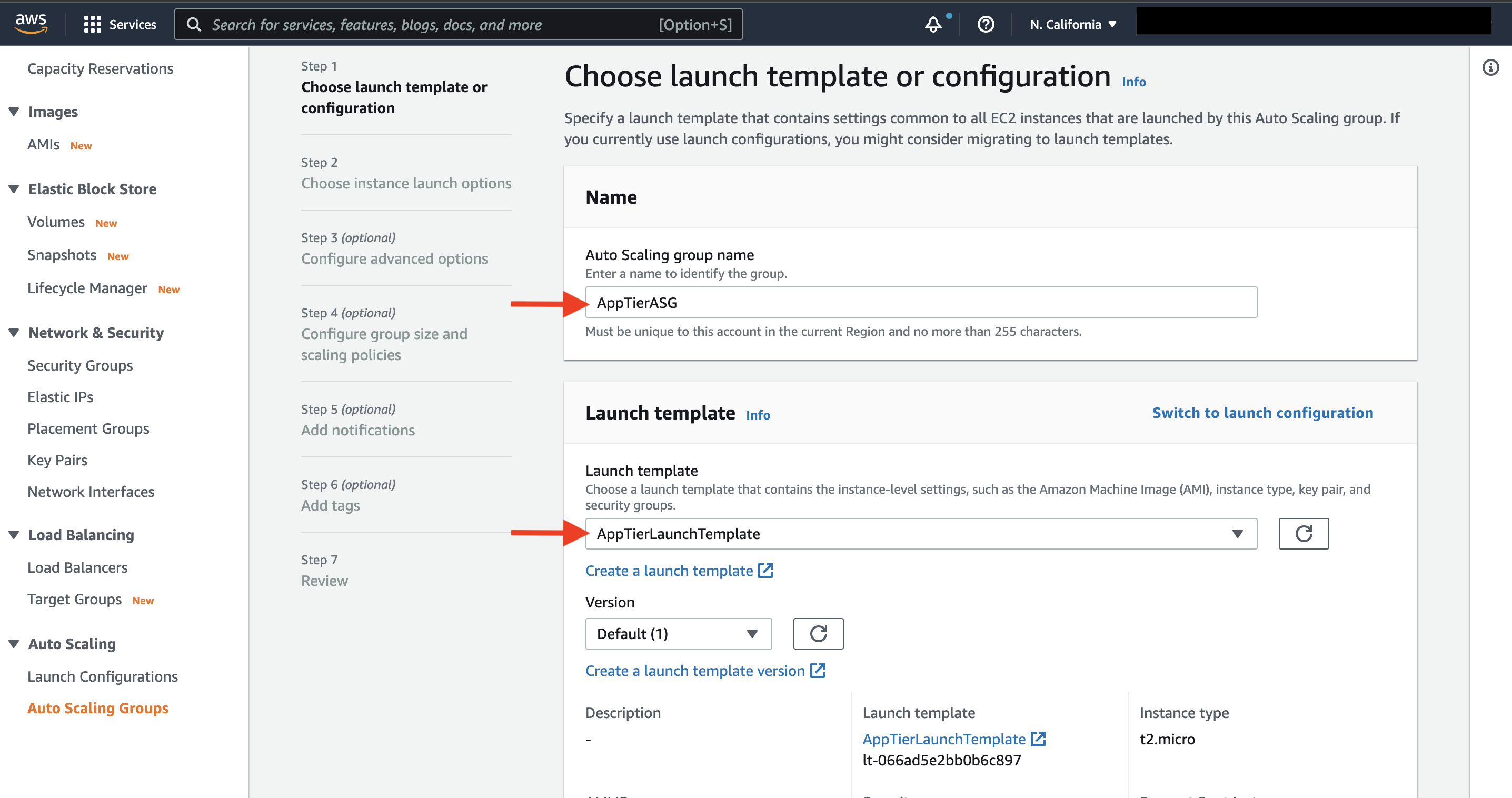Click the search magnifier icon
The width and height of the screenshot is (1512, 798).
click(x=194, y=25)
